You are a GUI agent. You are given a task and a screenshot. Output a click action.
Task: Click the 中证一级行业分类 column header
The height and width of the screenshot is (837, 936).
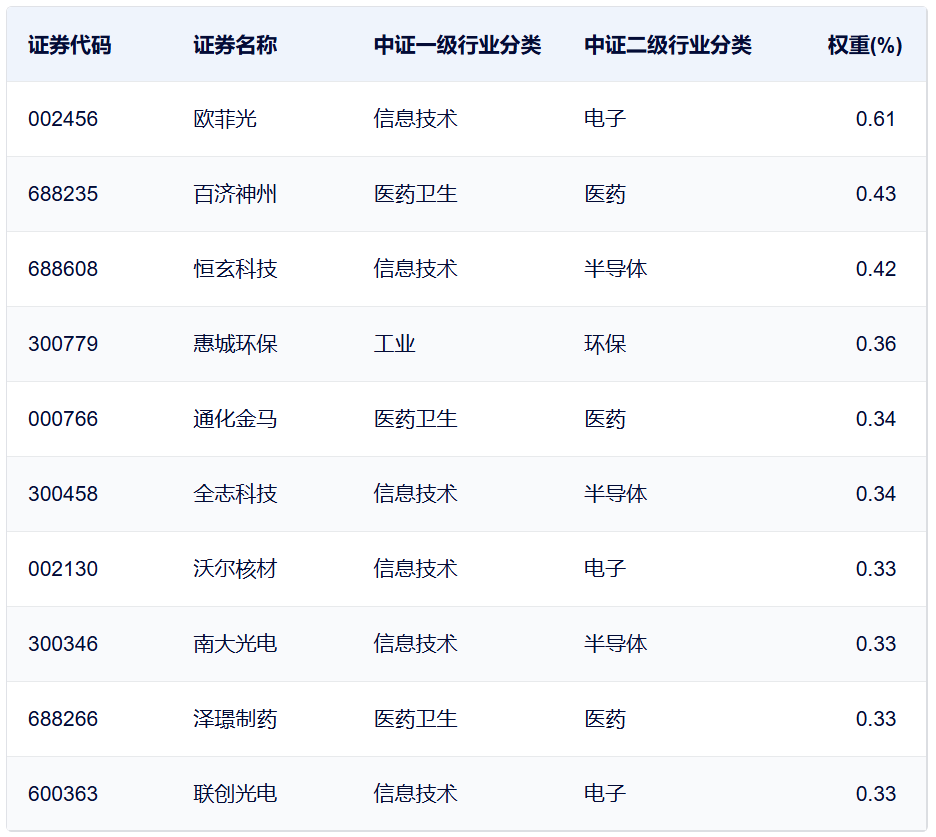457,45
